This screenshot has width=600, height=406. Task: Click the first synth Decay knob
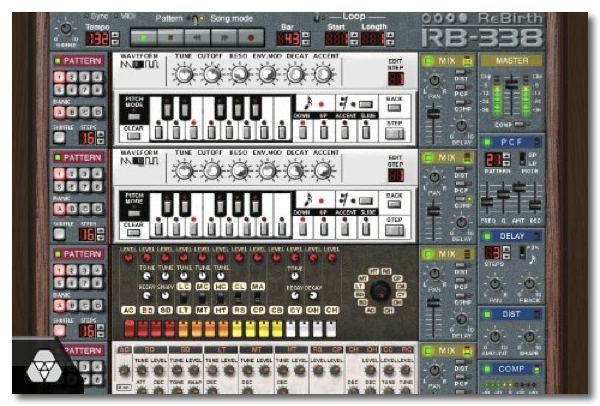tap(295, 74)
